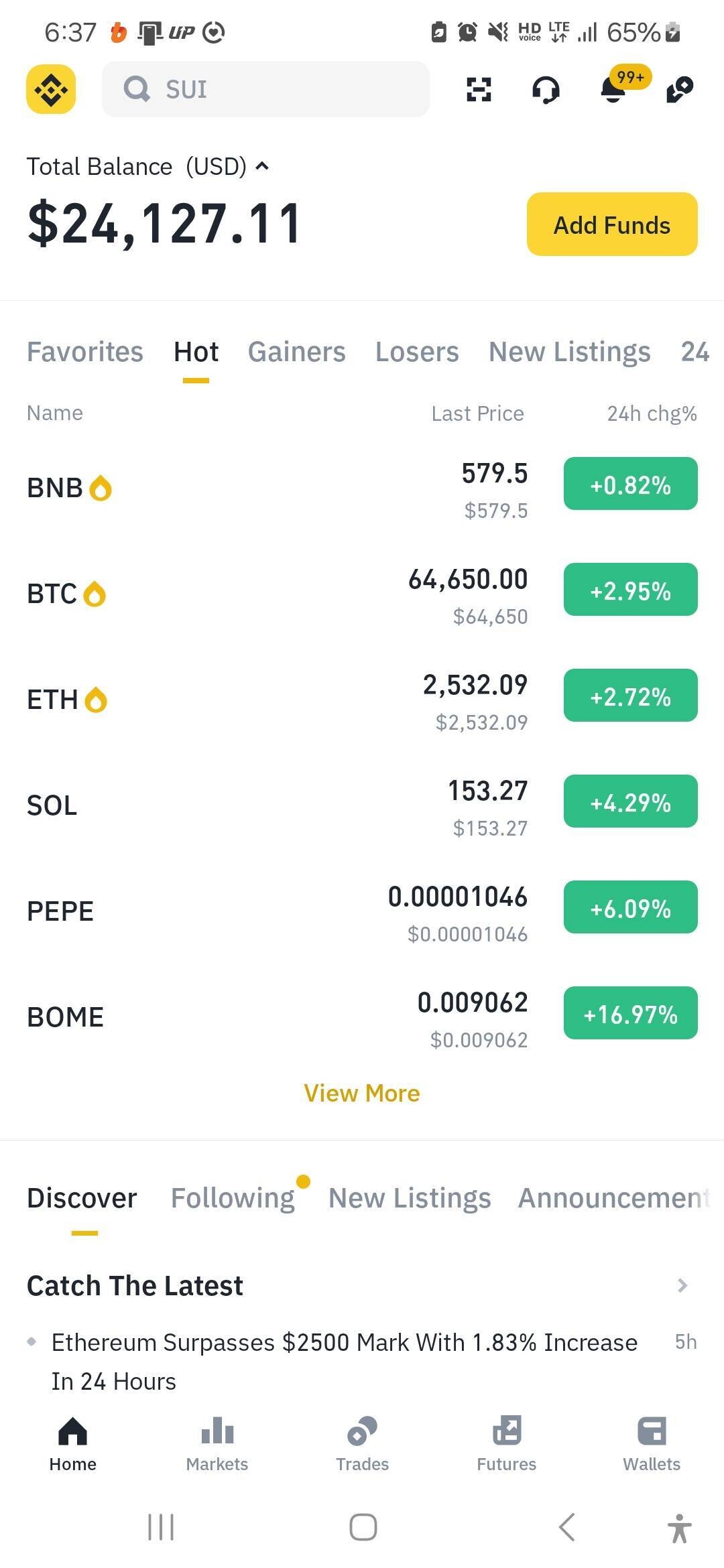
Task: Open Wallets in bottom navigation
Action: point(651,1445)
